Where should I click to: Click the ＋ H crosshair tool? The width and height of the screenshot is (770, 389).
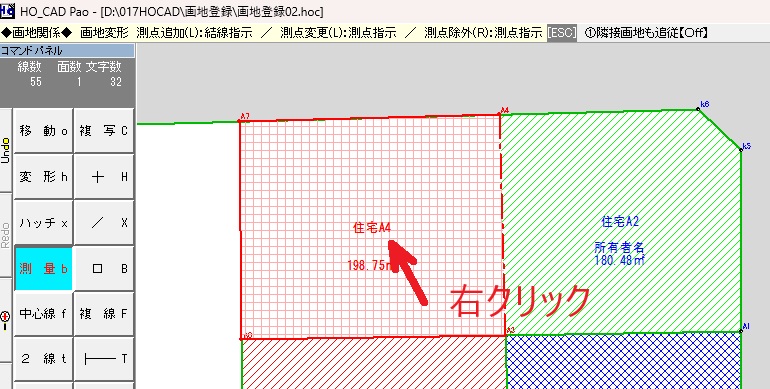[x=104, y=176]
